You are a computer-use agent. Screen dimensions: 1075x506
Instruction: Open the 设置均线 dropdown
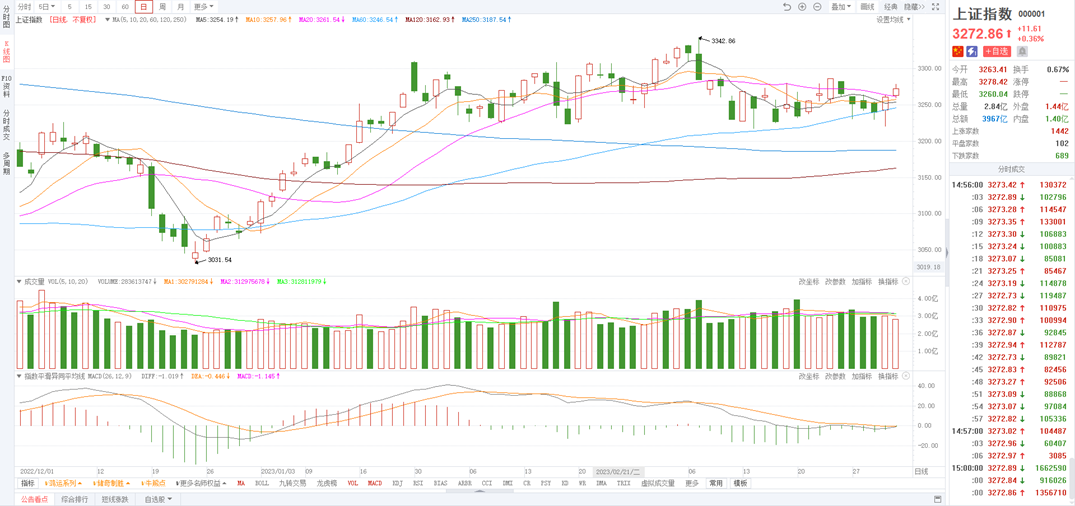click(x=893, y=19)
